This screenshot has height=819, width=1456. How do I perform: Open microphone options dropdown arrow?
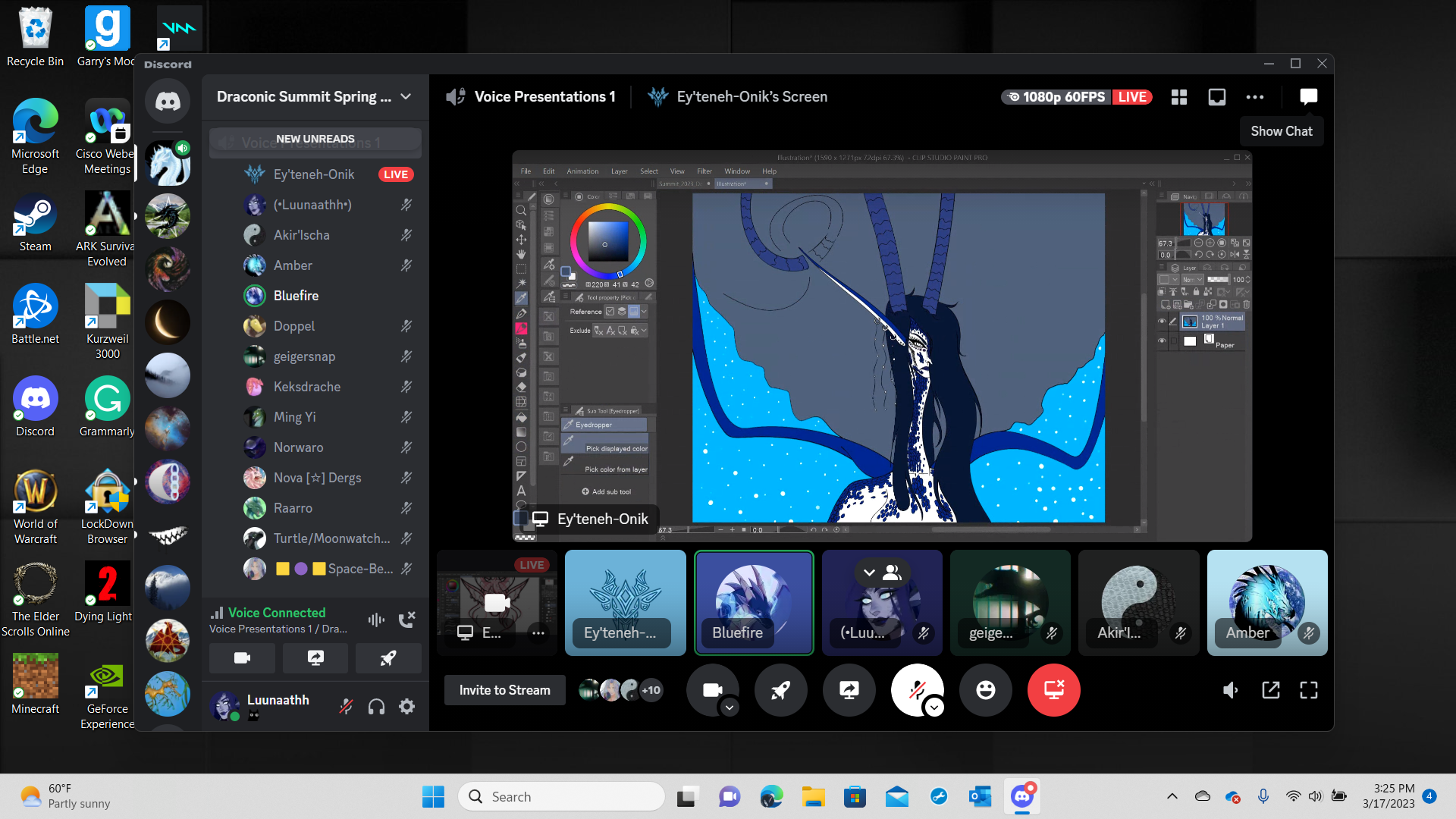(x=934, y=708)
